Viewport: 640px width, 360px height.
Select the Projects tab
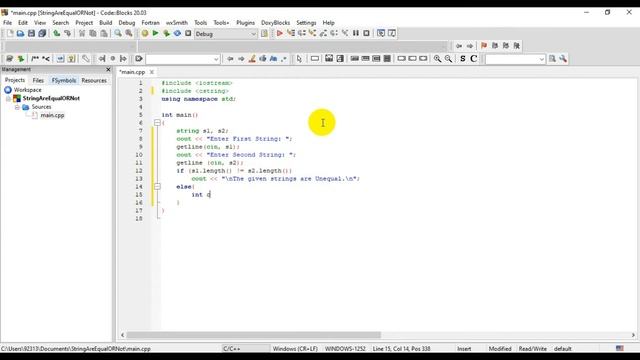(x=15, y=80)
